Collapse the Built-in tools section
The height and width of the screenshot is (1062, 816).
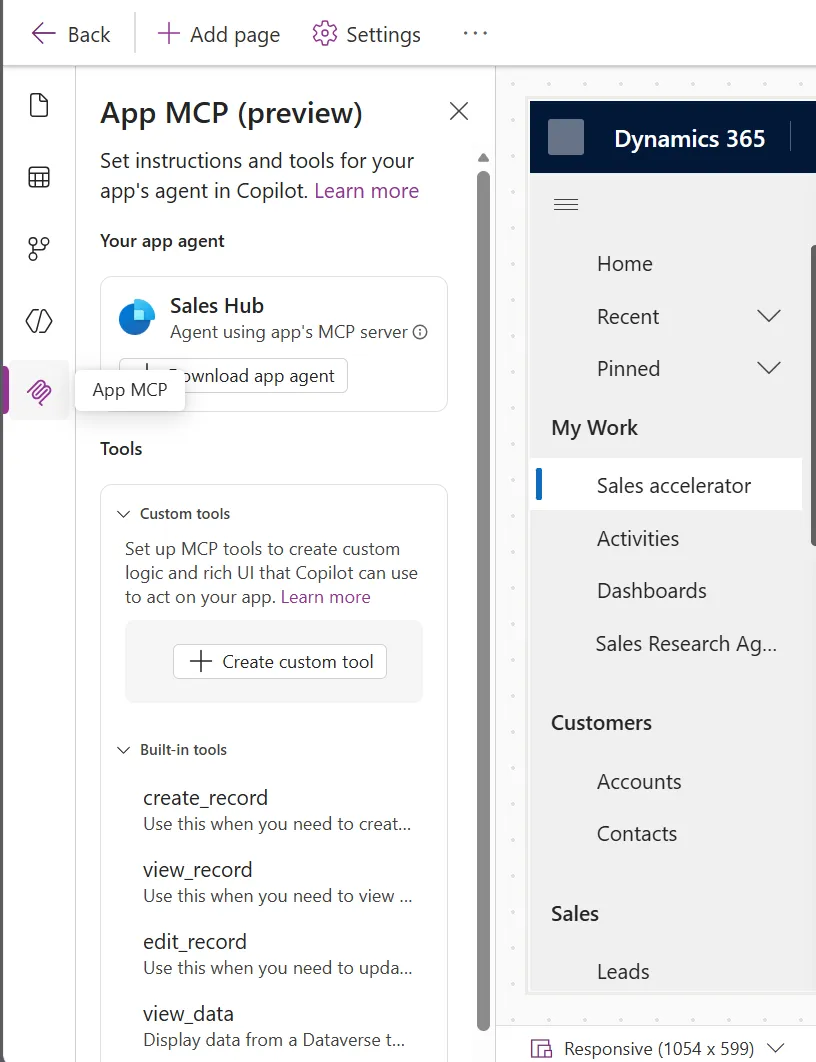[x=123, y=750]
